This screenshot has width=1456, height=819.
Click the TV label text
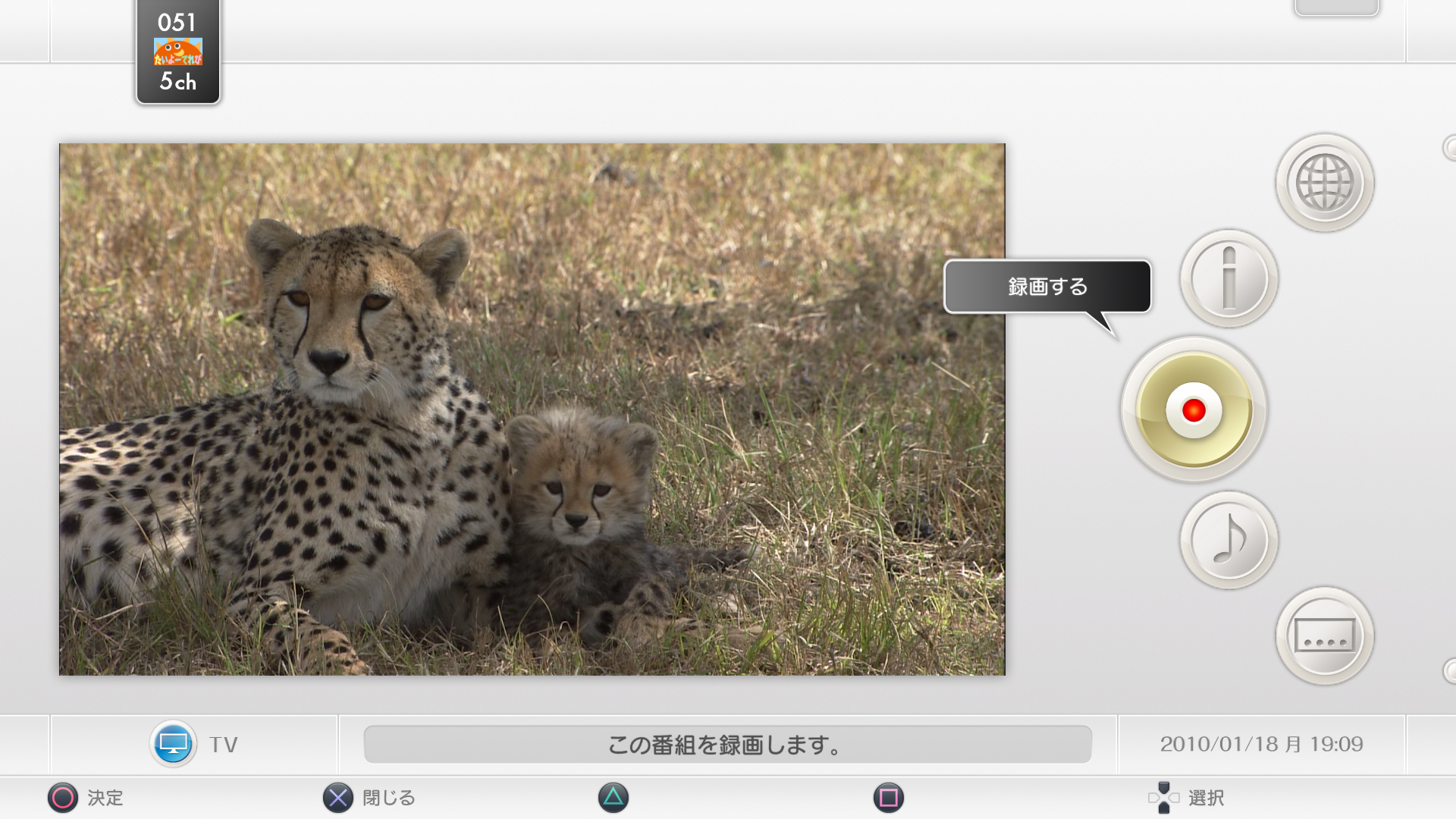pos(224,745)
